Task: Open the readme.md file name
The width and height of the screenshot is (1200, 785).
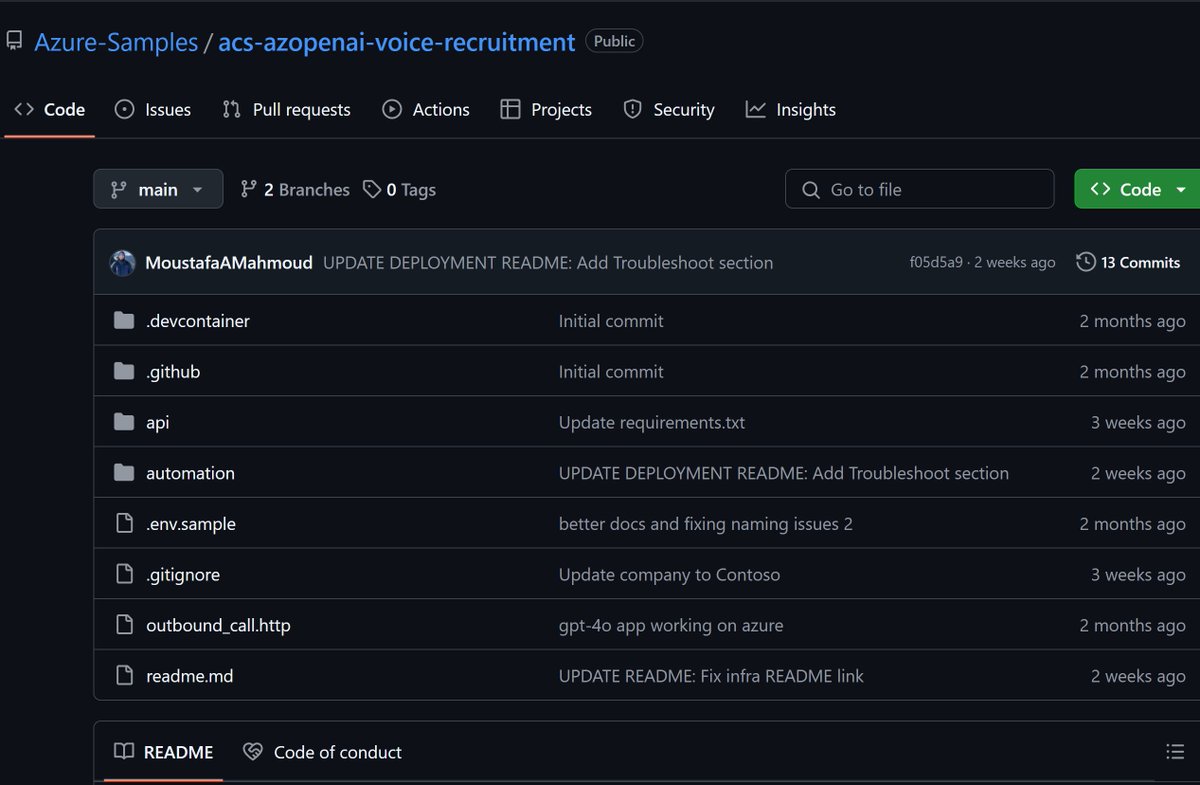Action: 190,676
